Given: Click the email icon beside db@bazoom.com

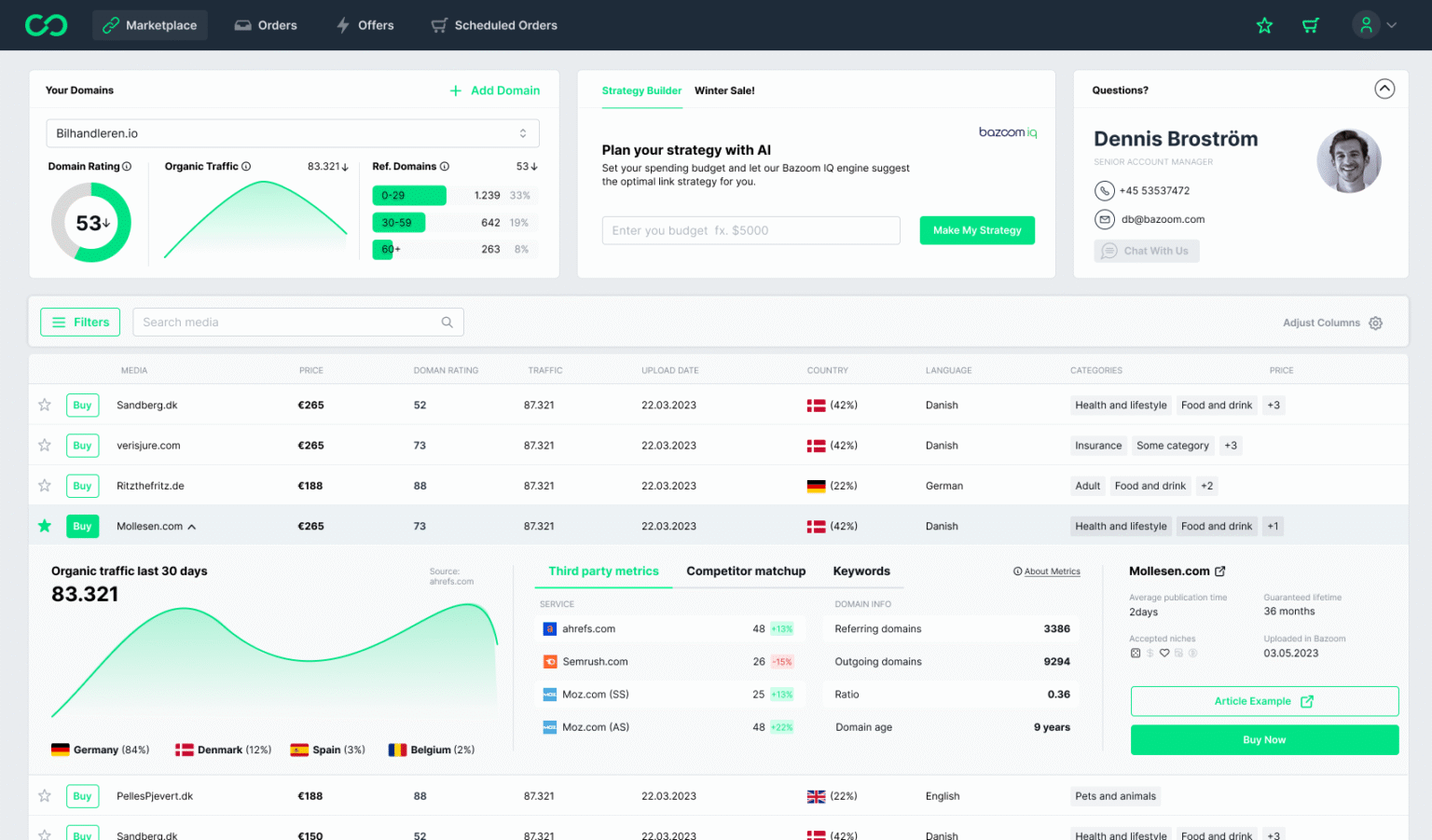Looking at the screenshot, I should [1104, 220].
